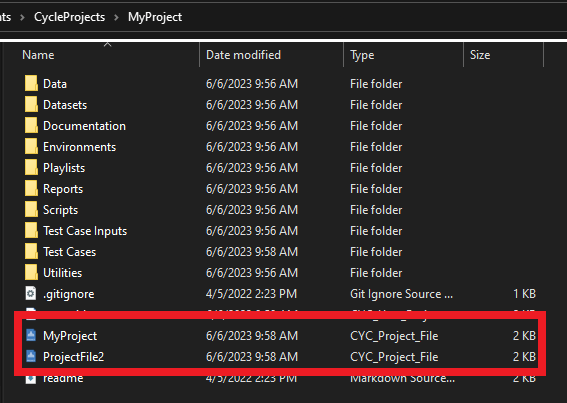Click the Playlists folder icon
This screenshot has width=567, height=403.
tap(31, 167)
